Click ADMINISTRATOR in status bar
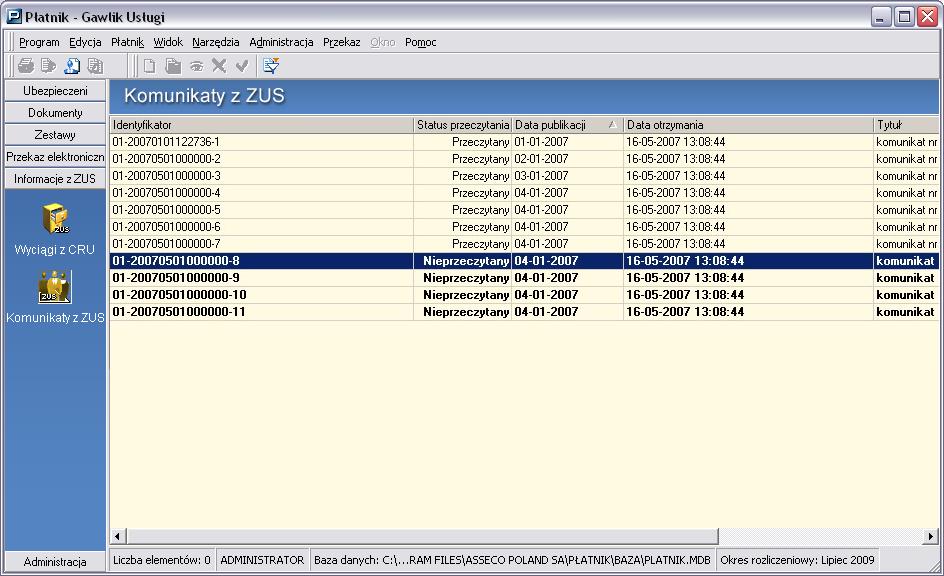 262,560
